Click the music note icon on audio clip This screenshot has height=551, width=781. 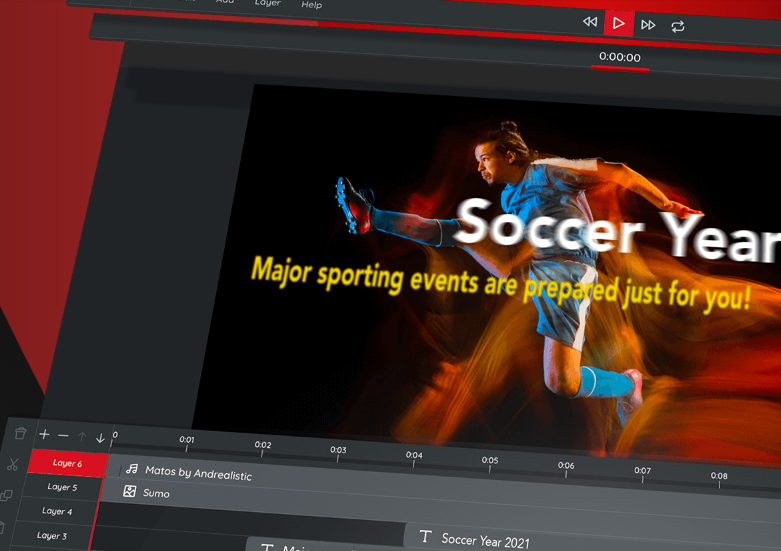(131, 468)
